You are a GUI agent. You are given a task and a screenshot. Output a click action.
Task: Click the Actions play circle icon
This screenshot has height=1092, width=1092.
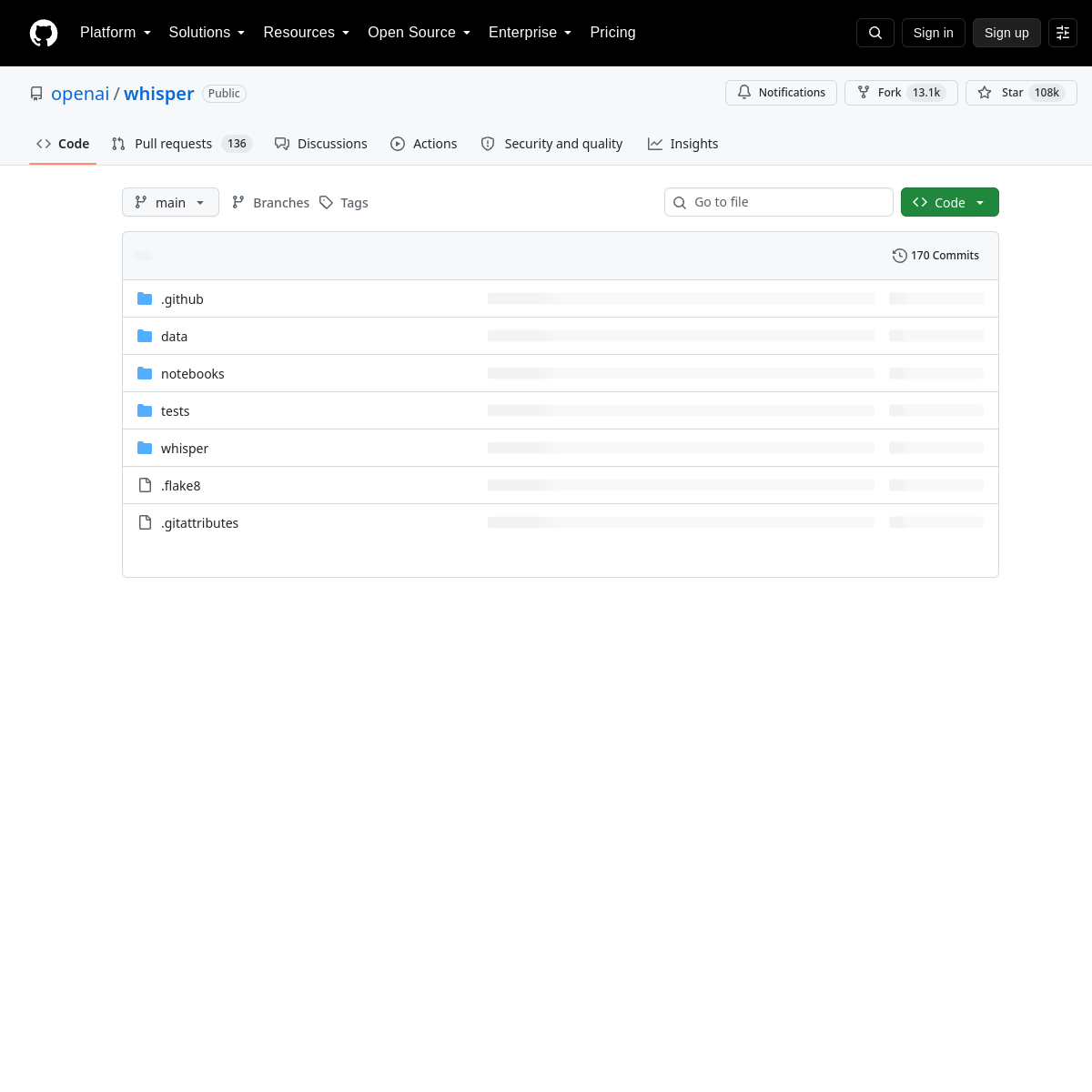398,144
